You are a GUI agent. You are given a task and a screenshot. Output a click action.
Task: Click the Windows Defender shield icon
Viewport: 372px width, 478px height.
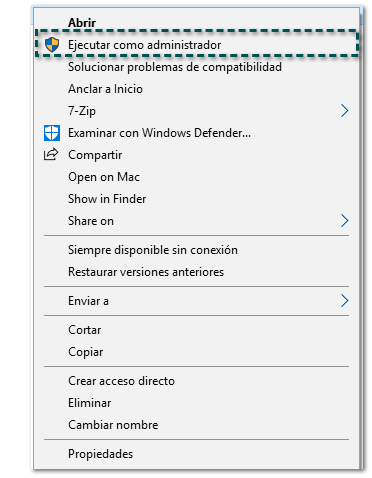[x=52, y=133]
